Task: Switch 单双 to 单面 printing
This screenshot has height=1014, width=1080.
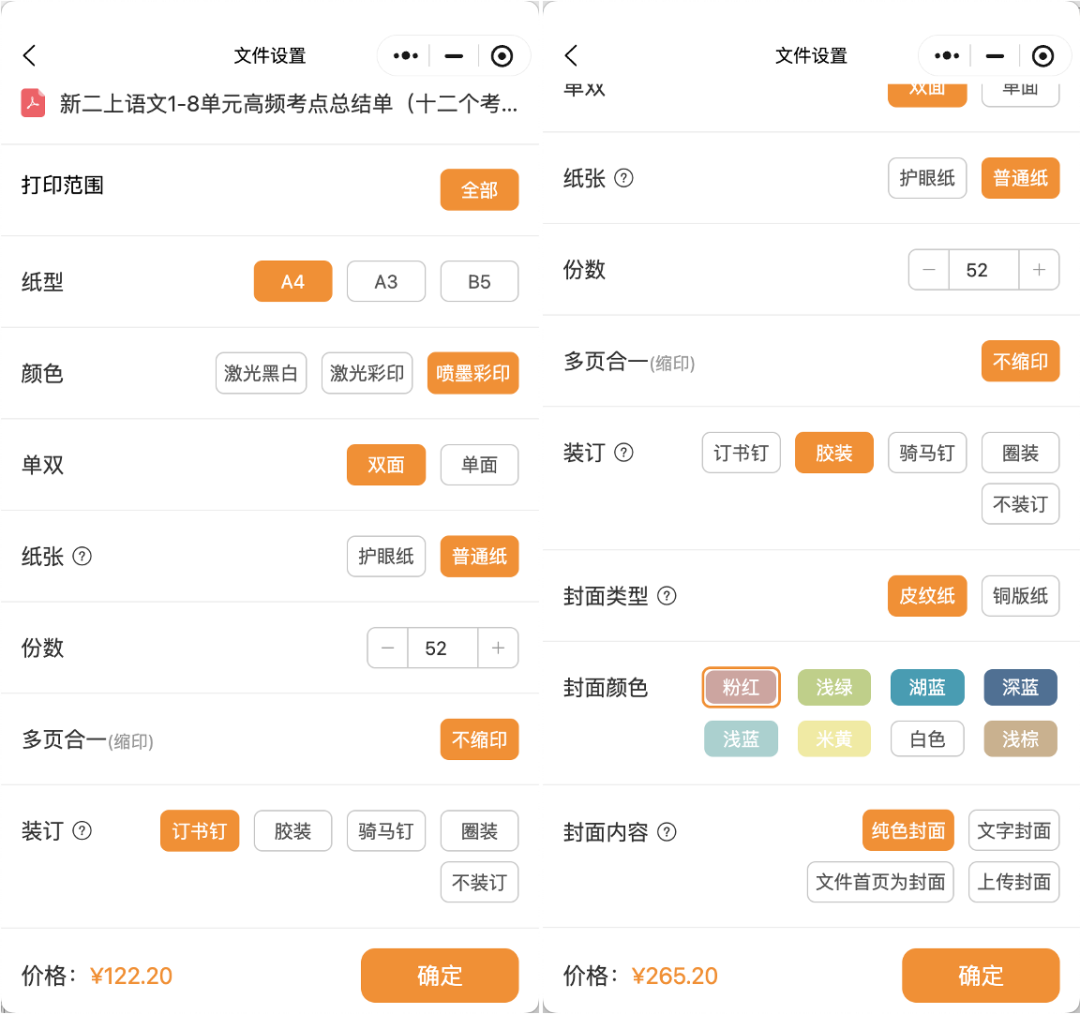Action: point(479,464)
